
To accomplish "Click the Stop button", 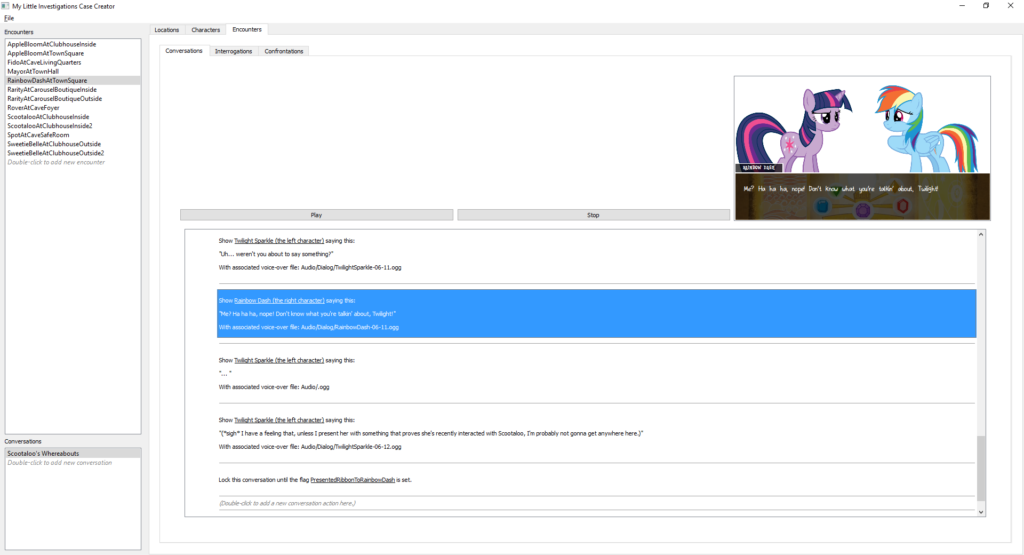I will 593,215.
